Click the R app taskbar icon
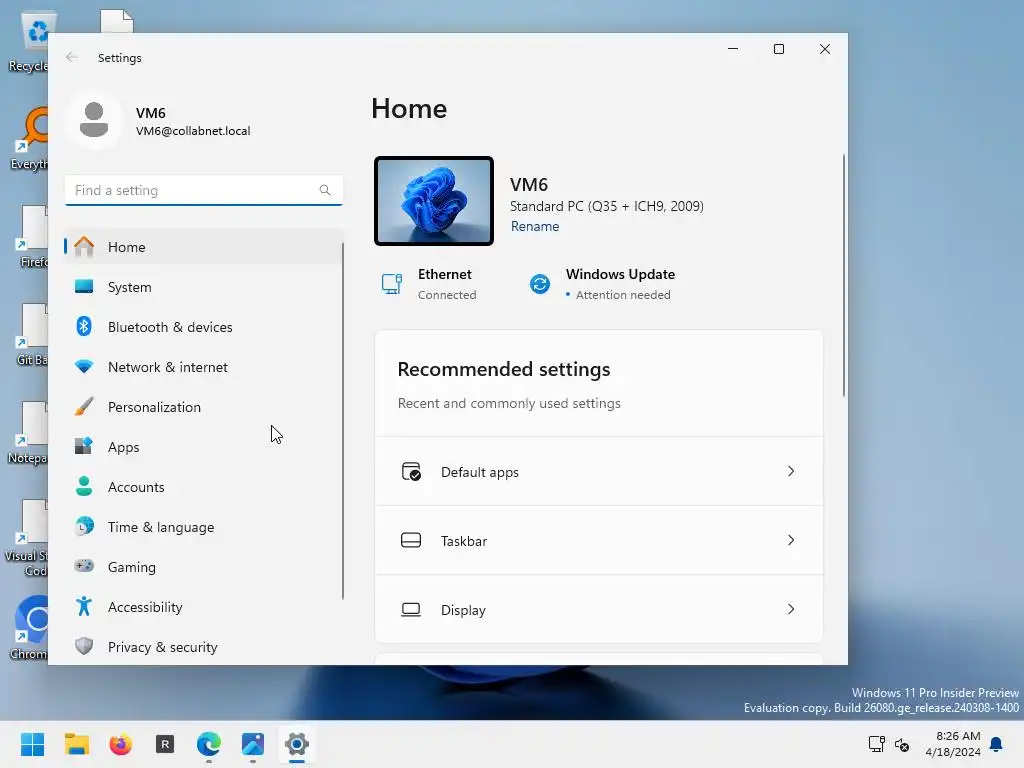Viewport: 1024px width, 768px height. point(165,744)
